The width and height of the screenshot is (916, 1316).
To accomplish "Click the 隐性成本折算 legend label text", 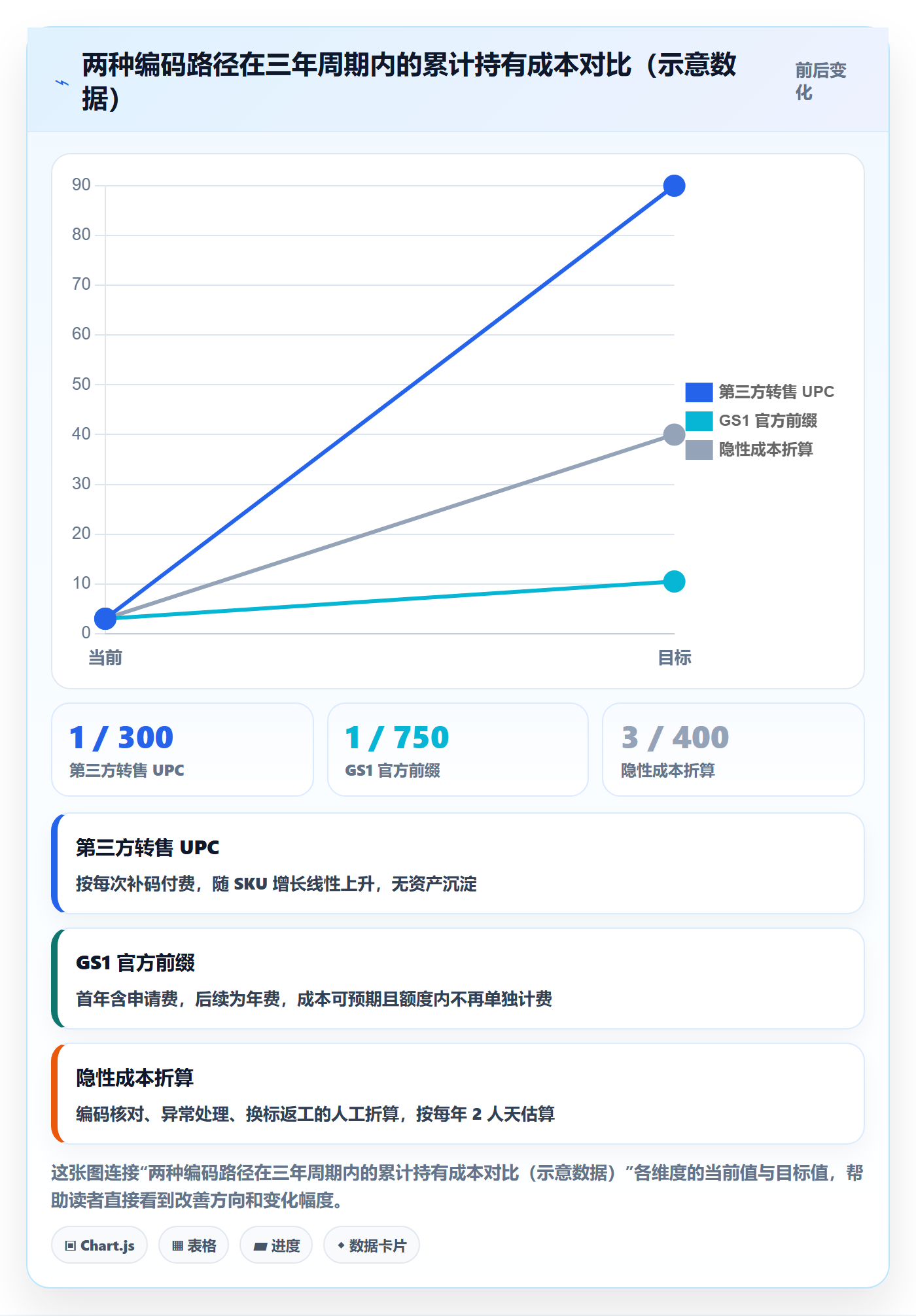I will (x=766, y=449).
